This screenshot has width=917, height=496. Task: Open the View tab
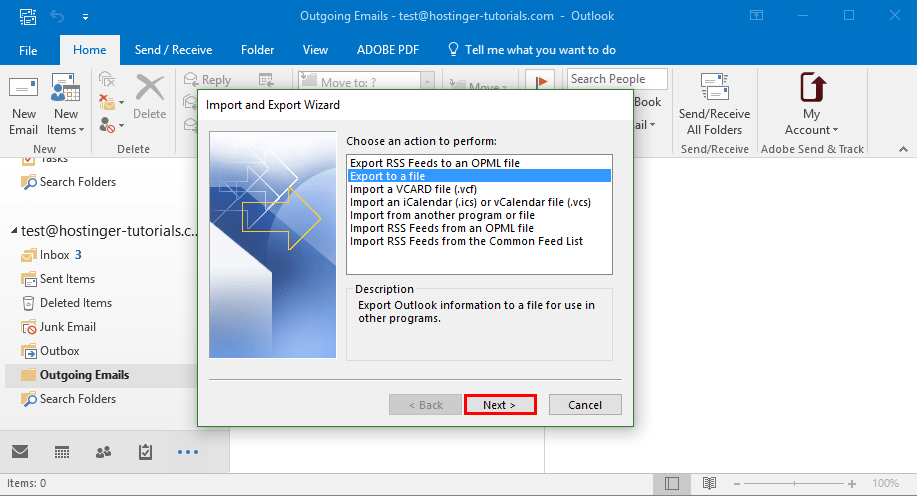(315, 50)
